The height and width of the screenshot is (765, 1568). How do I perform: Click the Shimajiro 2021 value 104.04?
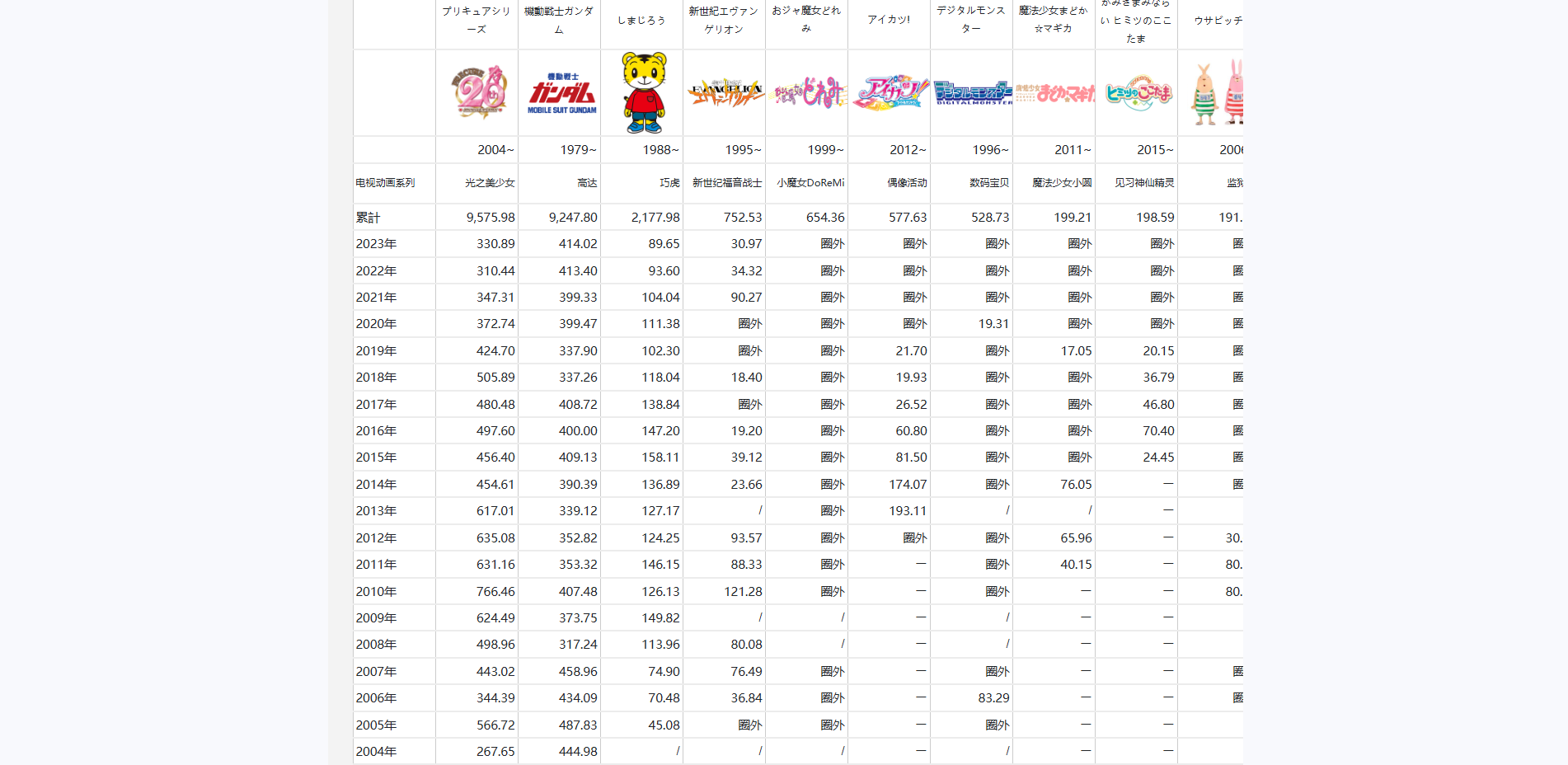(x=660, y=297)
